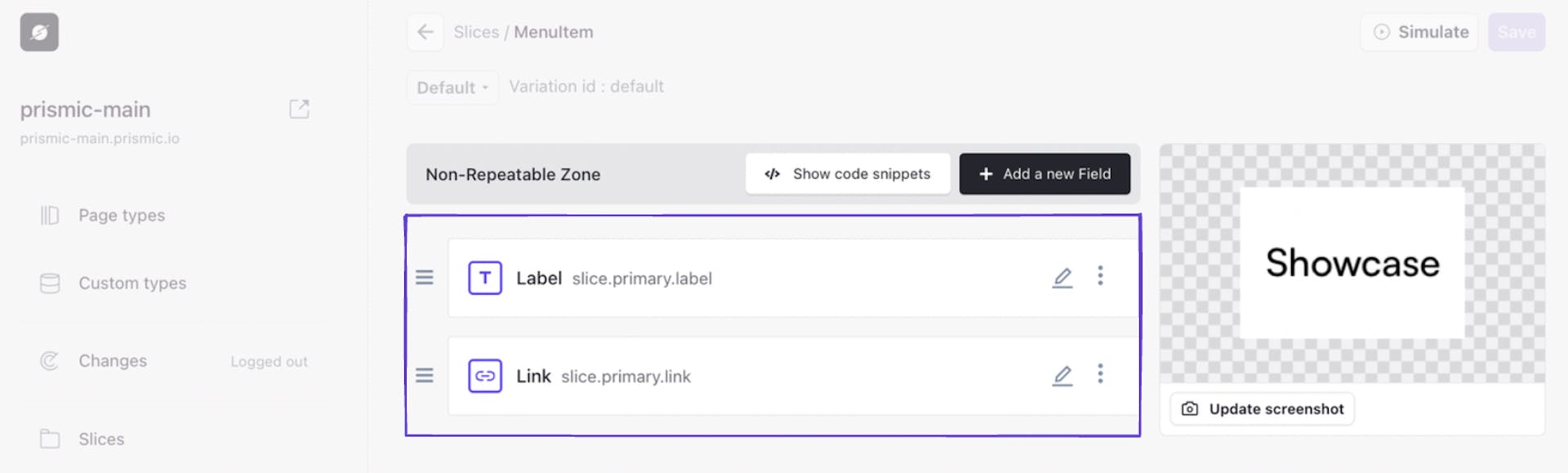The width and height of the screenshot is (1568, 473).
Task: Open the Custom types section
Action: [x=131, y=283]
